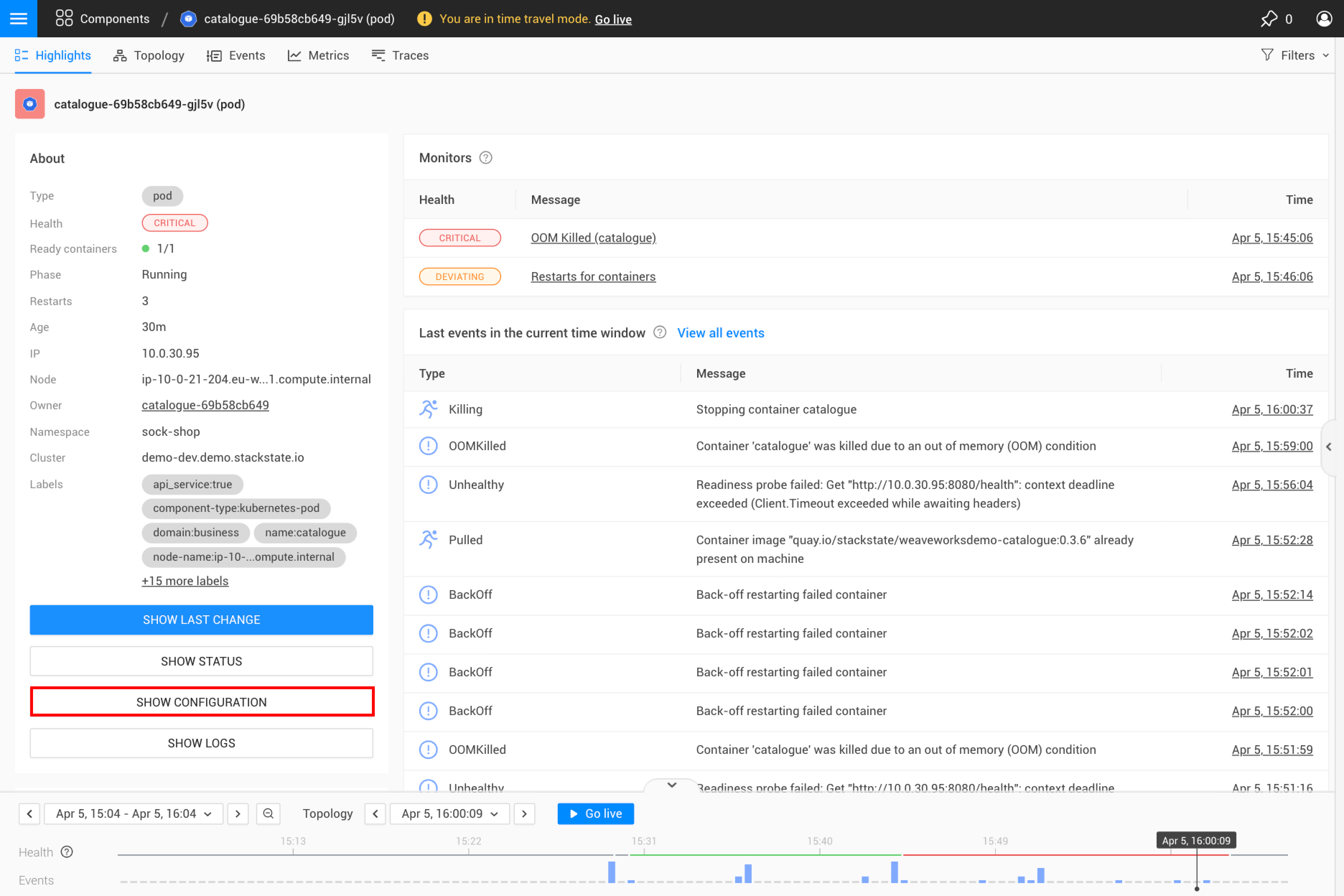
Task: Open the hamburger main menu
Action: 18,18
